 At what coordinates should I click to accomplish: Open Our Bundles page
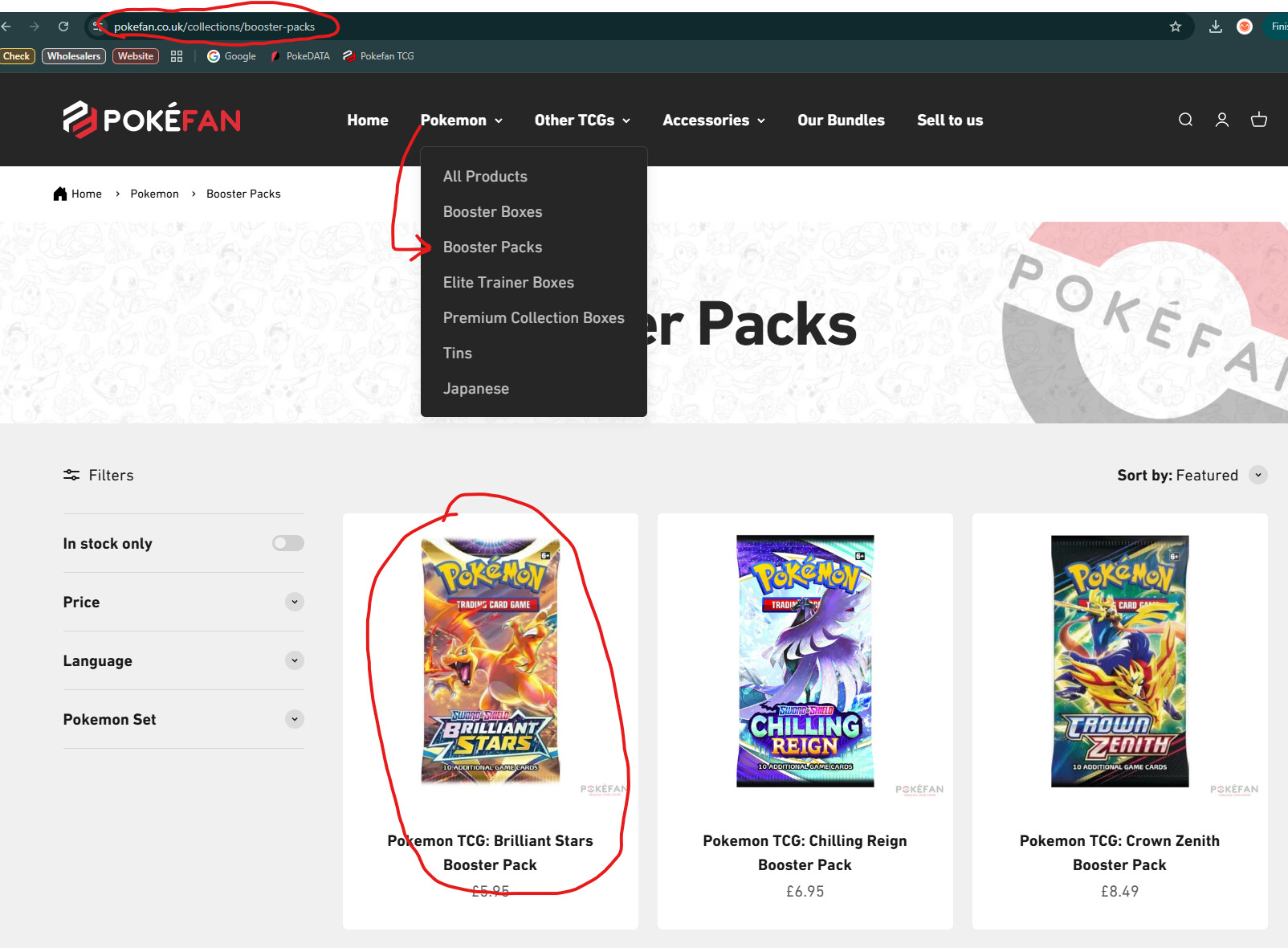tap(841, 120)
